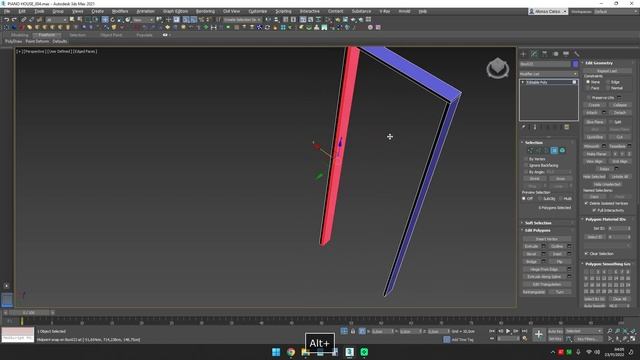Image resolution: width=640 pixels, height=360 pixels.
Task: Switch to the Modify command panel
Action: (534, 54)
